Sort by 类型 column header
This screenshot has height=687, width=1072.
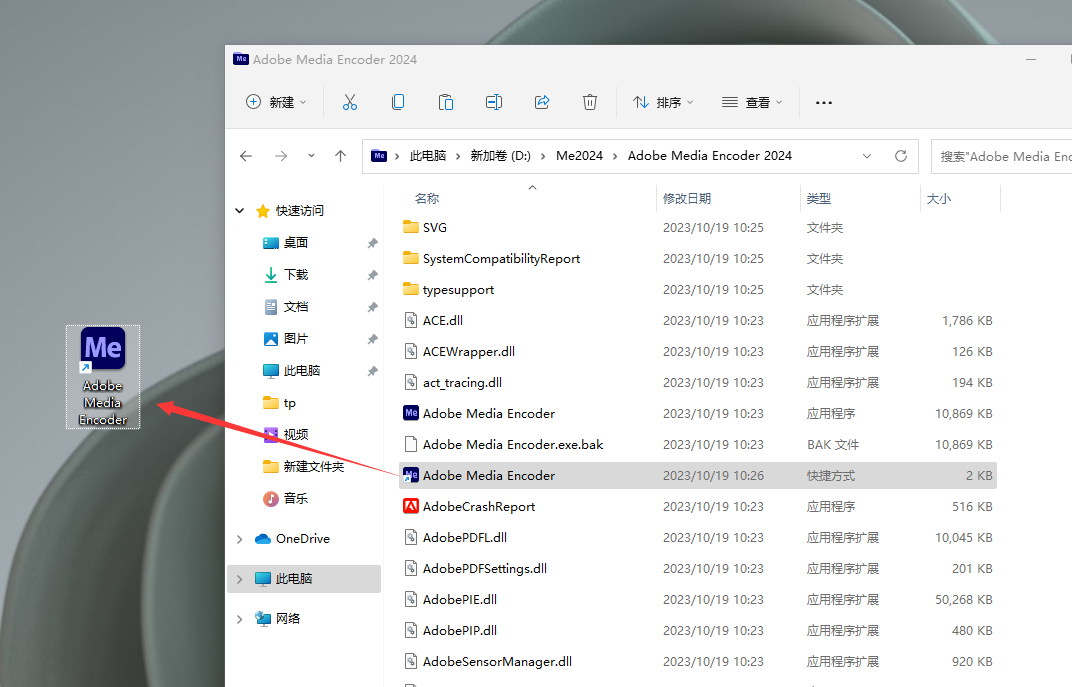818,199
